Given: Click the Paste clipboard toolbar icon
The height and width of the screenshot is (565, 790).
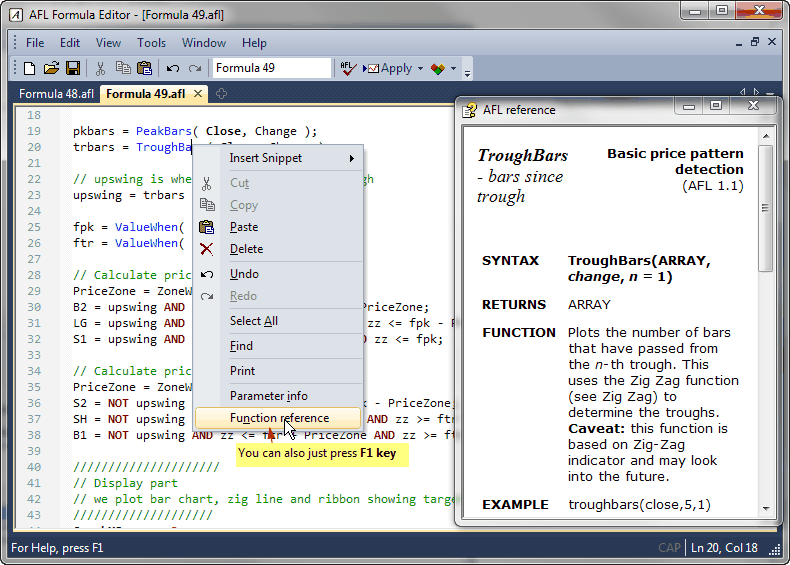Looking at the screenshot, I should pos(144,69).
